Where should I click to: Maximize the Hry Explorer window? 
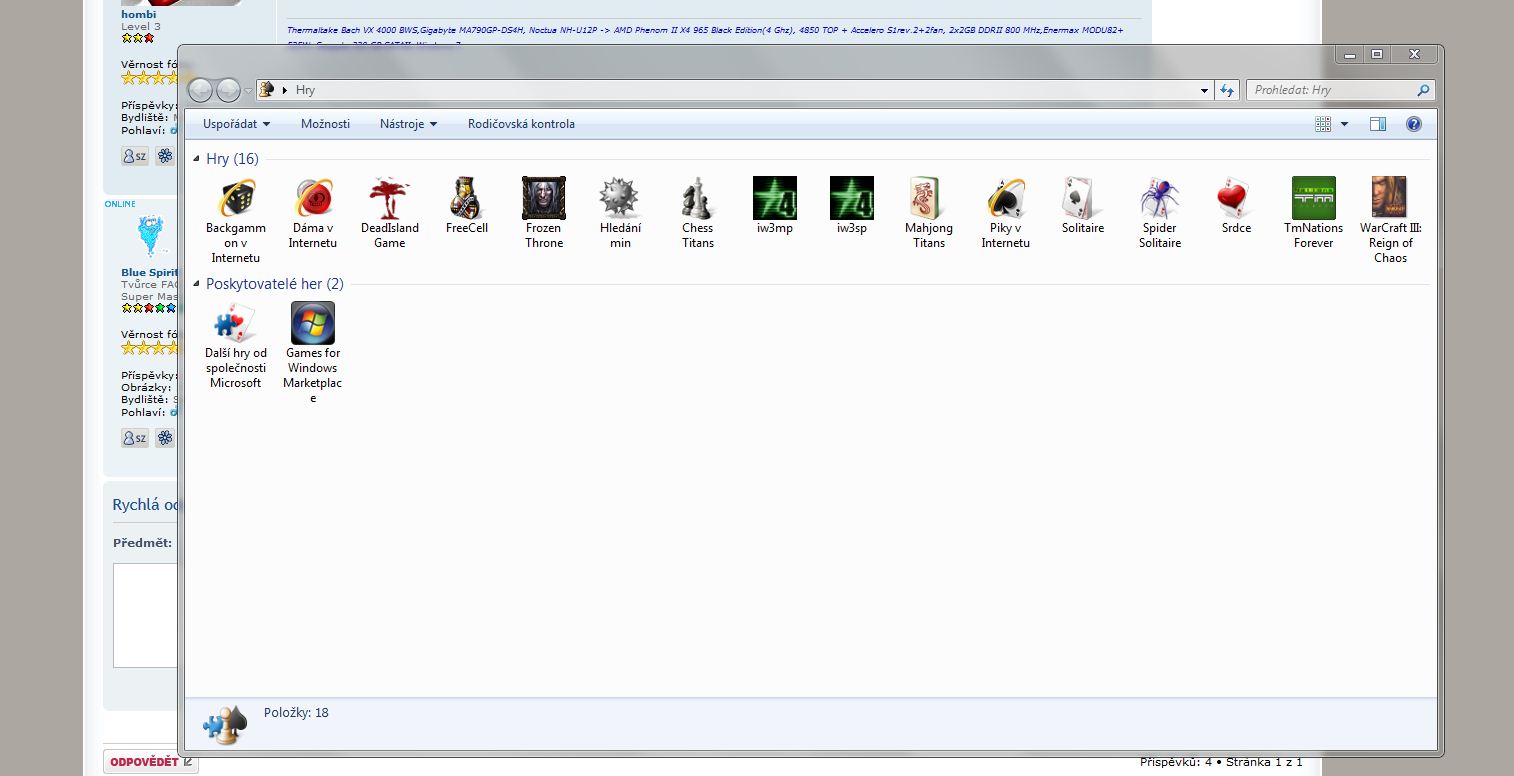tap(1377, 55)
